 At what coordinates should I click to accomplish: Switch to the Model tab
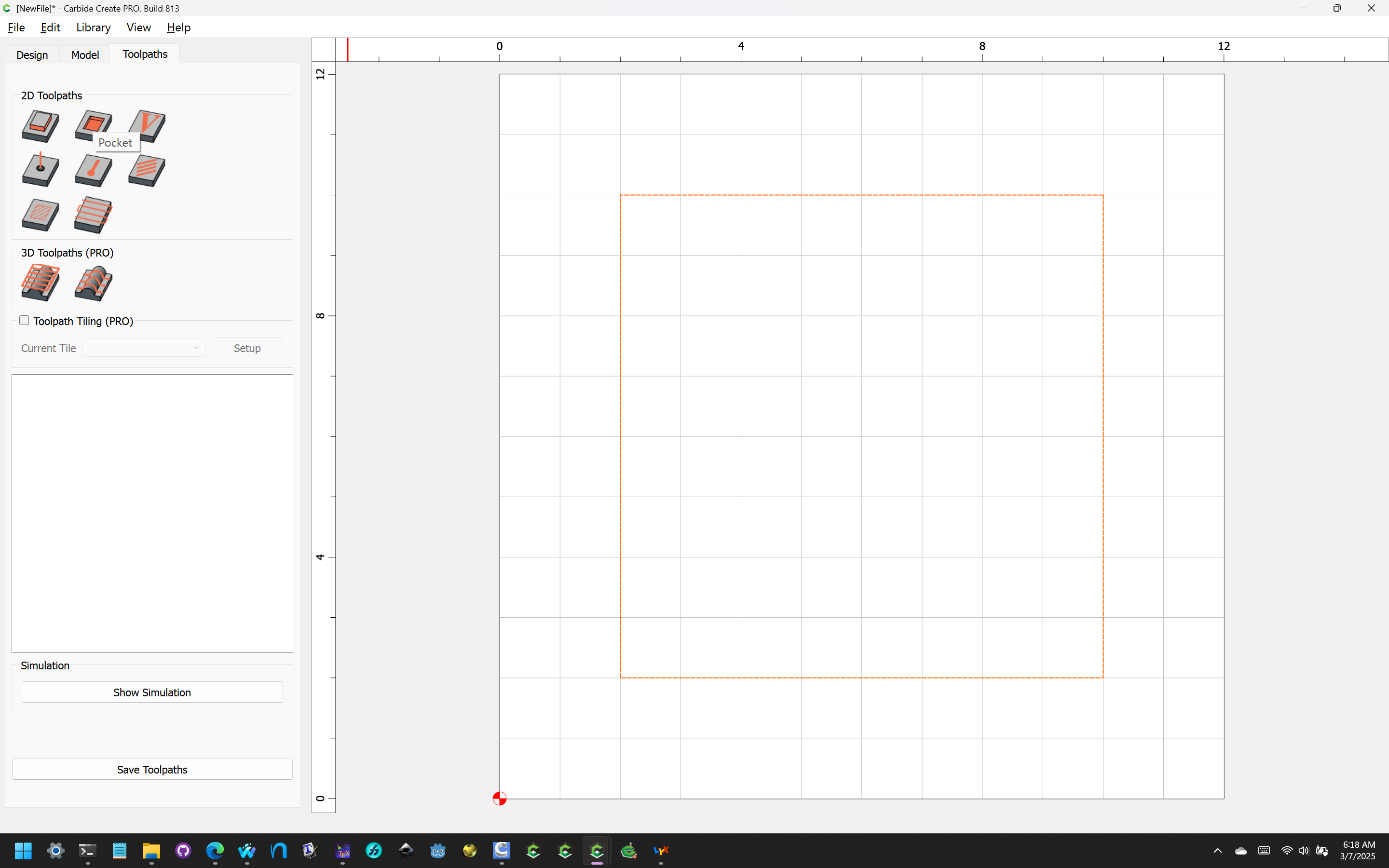pos(85,54)
